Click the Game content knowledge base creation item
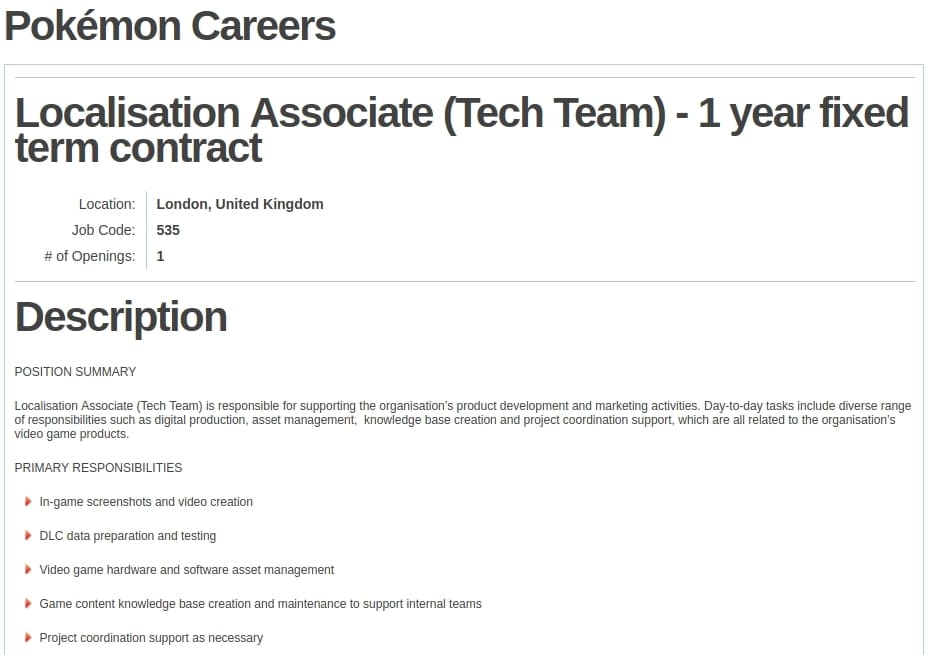 pos(260,604)
